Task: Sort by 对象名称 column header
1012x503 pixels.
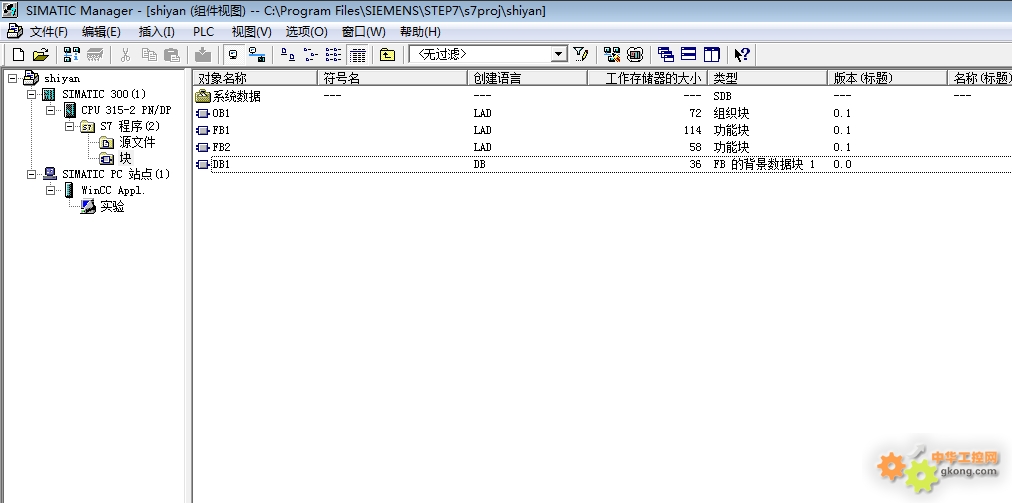Action: pos(256,78)
